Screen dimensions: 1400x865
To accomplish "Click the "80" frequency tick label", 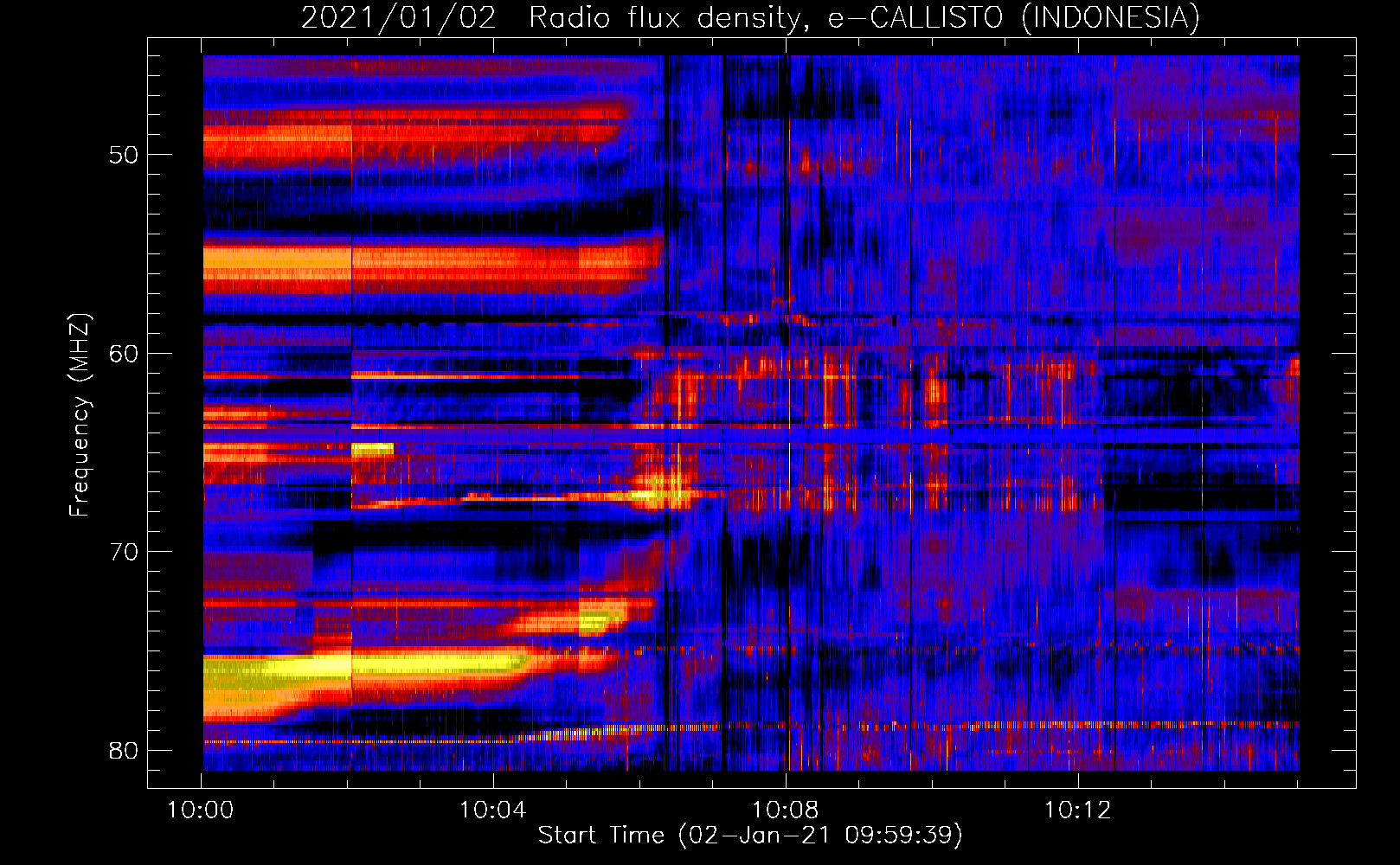I will [123, 750].
